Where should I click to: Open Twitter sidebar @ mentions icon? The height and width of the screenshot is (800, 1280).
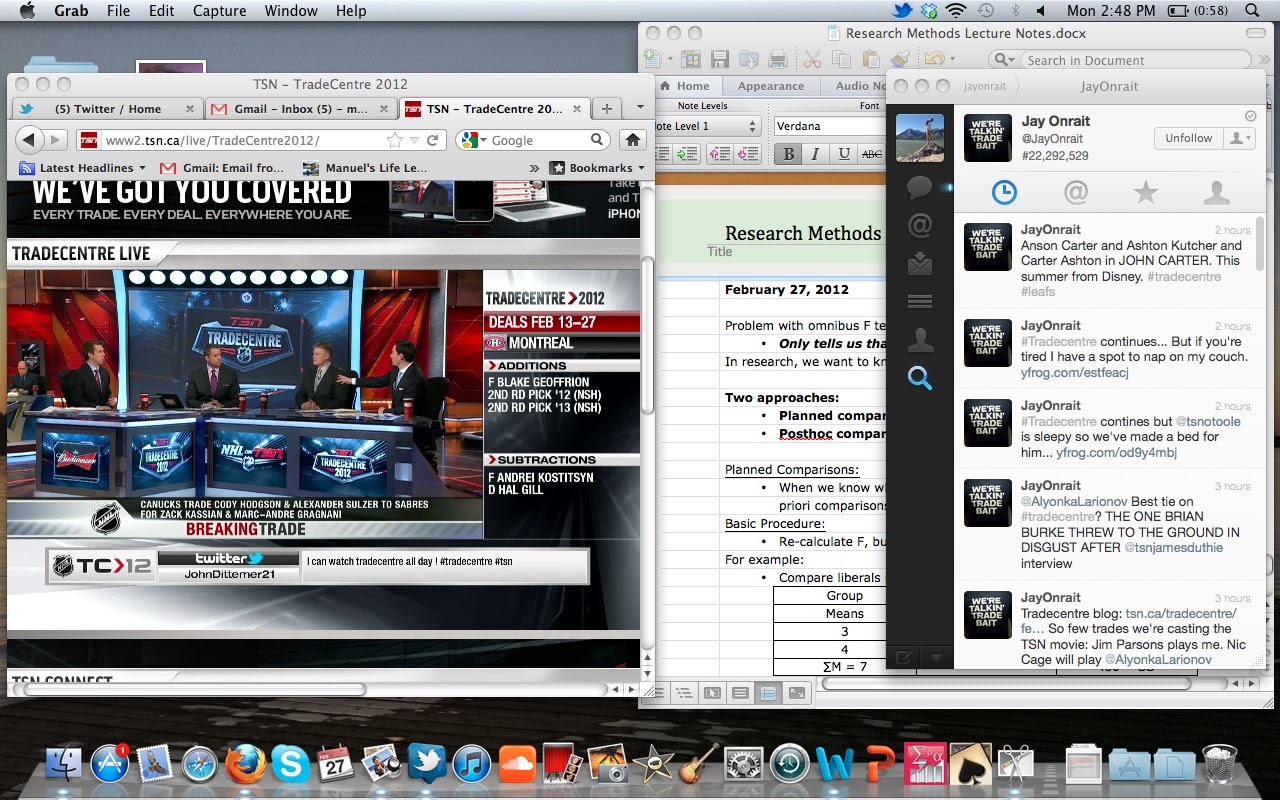[919, 226]
